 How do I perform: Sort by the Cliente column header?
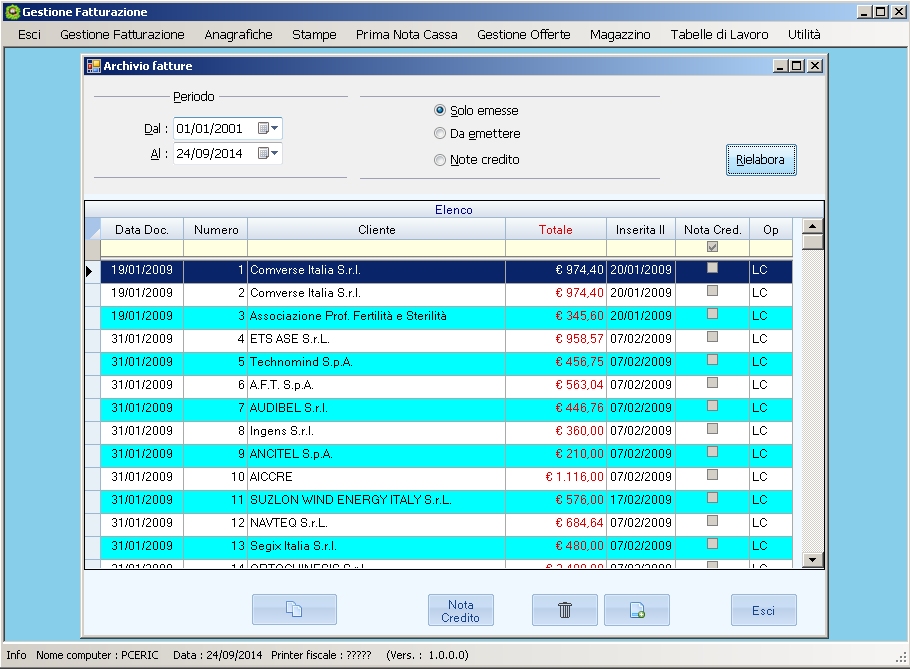(x=376, y=230)
